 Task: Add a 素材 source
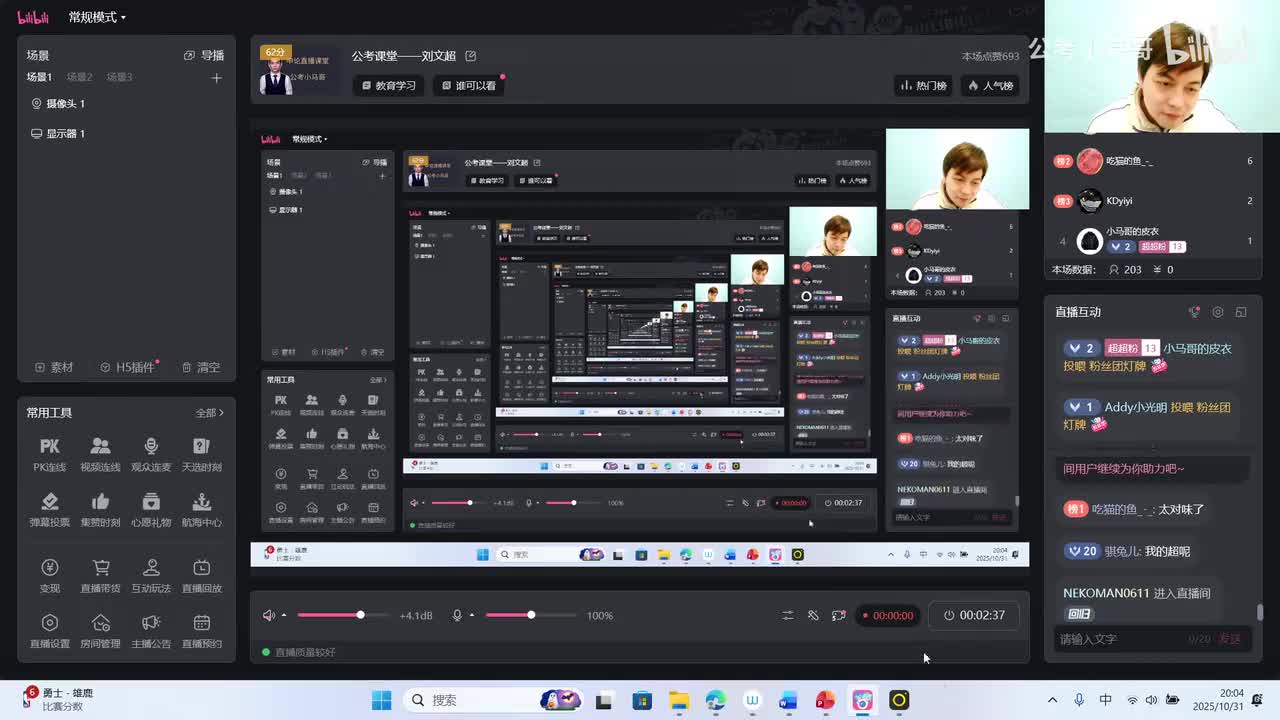pyautogui.click(x=55, y=367)
